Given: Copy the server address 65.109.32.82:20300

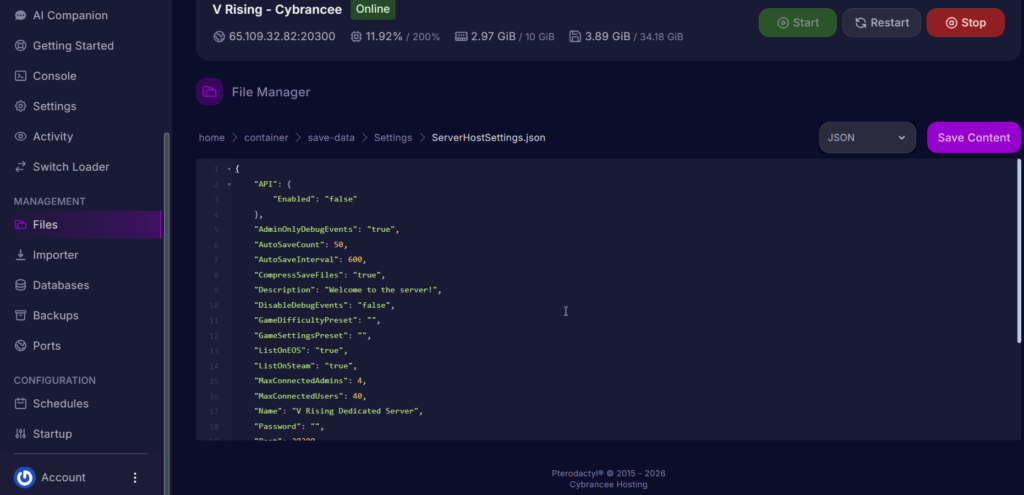Looking at the screenshot, I should [x=282, y=37].
